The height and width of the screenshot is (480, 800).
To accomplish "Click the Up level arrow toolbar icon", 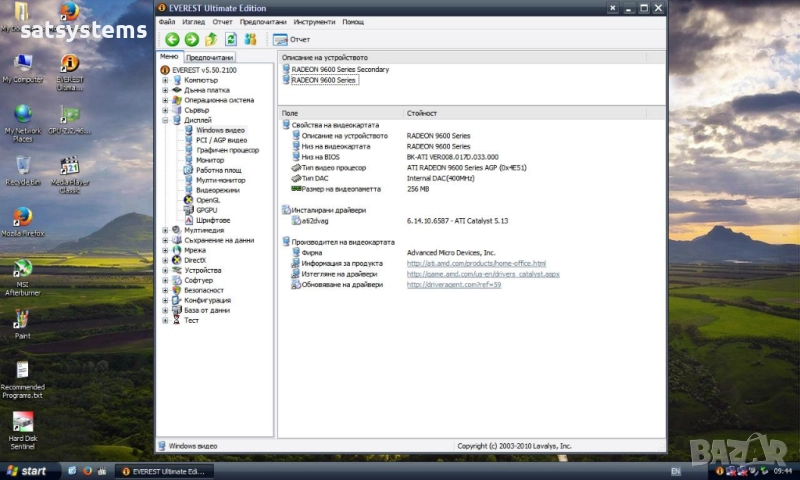I will [x=211, y=39].
